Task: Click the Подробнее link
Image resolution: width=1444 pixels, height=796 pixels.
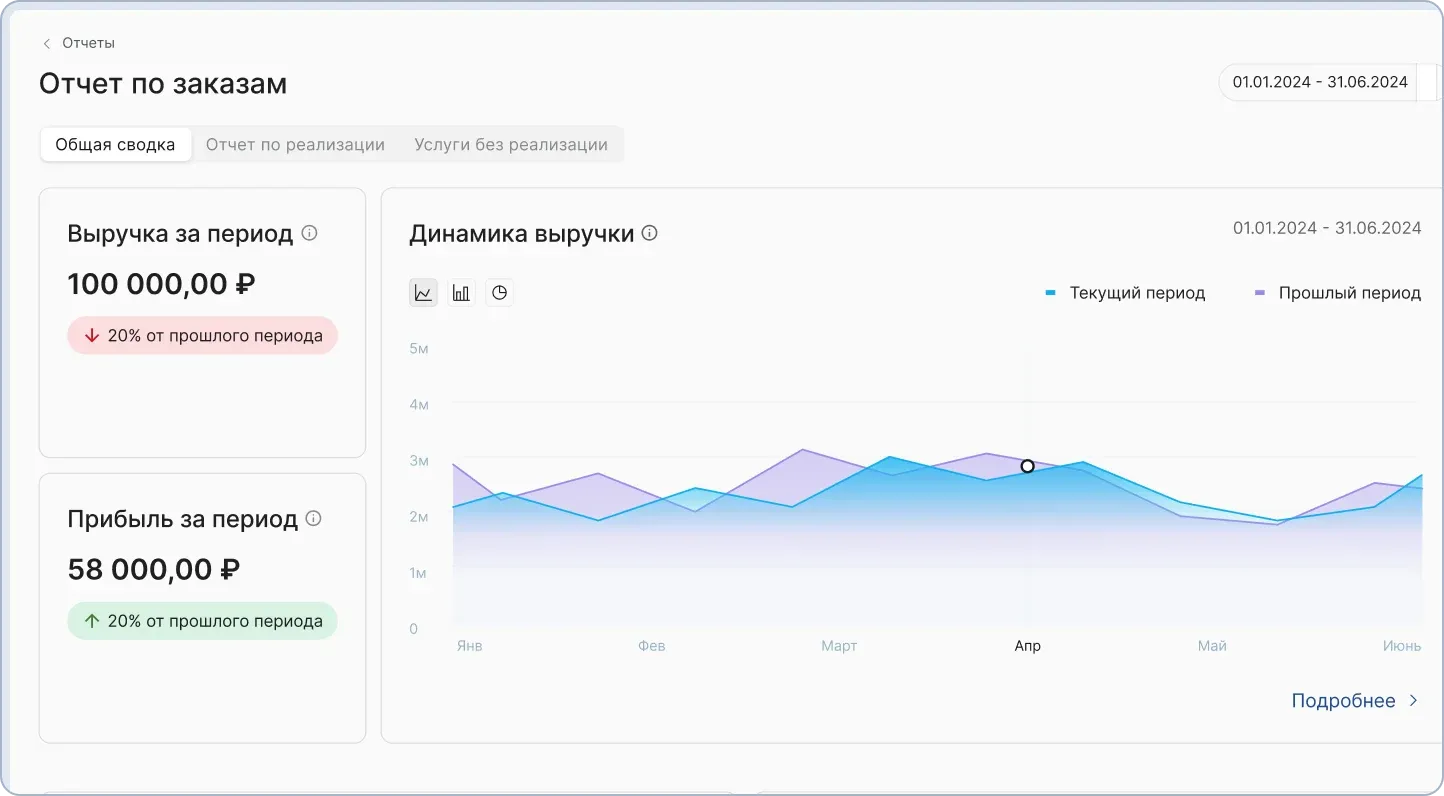Action: coord(1343,701)
